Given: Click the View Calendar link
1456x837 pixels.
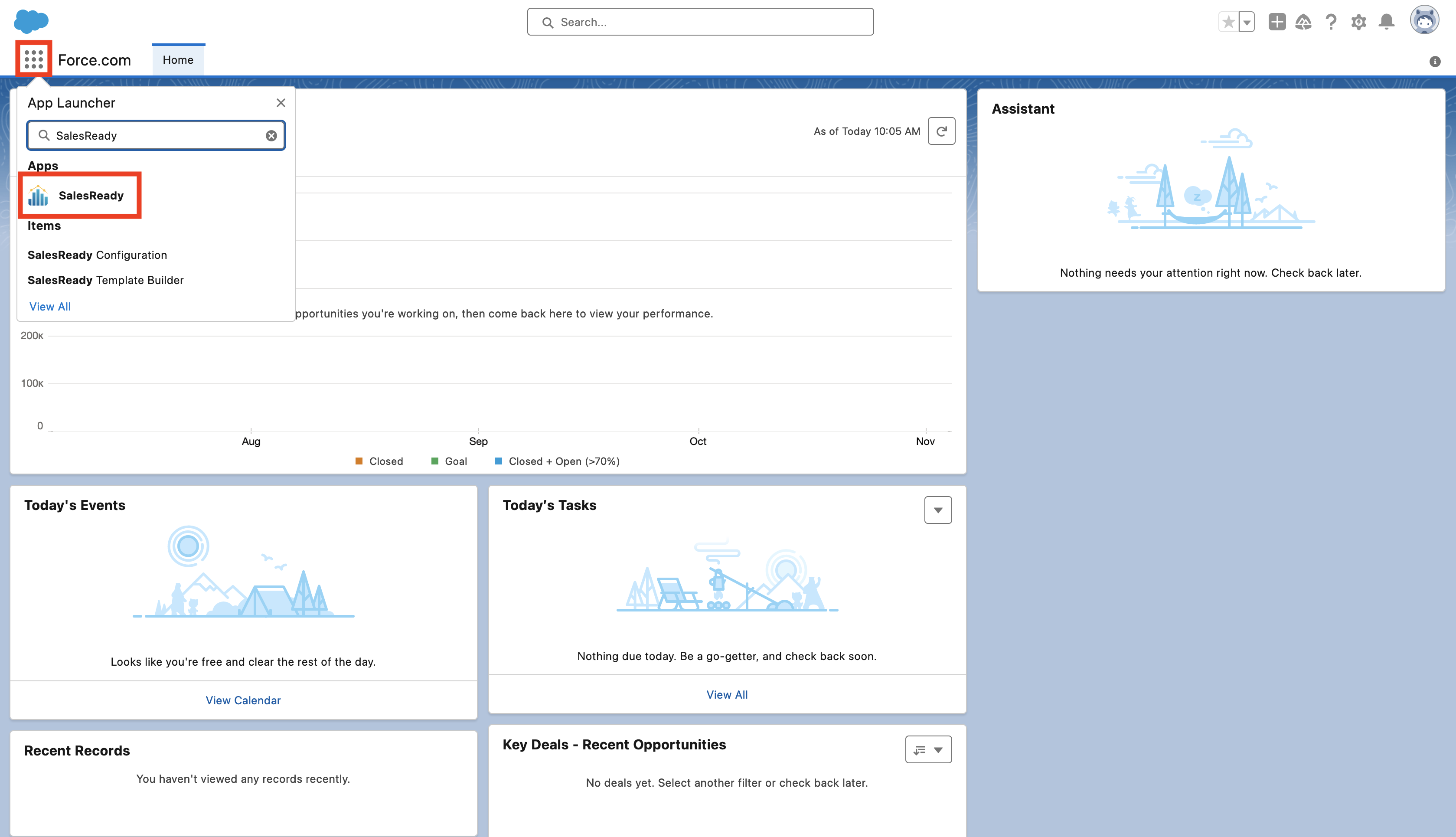Looking at the screenshot, I should pyautogui.click(x=243, y=700).
